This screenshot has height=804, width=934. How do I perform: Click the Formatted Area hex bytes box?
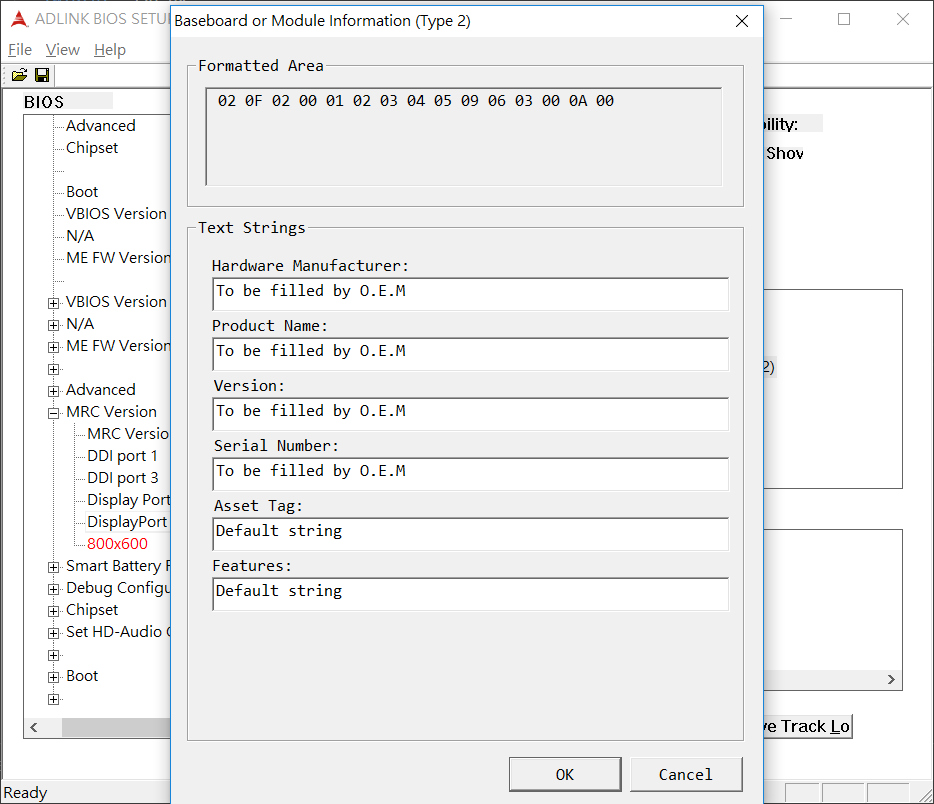click(x=463, y=137)
